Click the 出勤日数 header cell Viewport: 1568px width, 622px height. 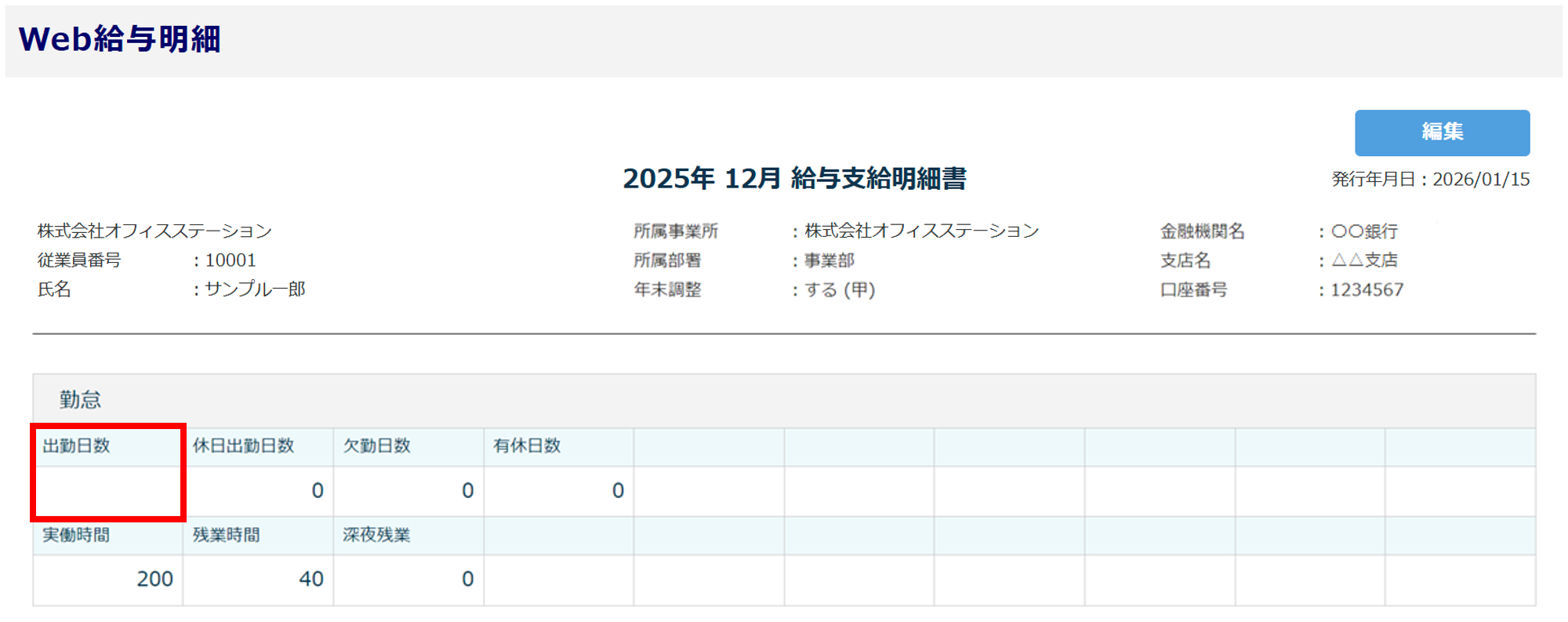pyautogui.click(x=77, y=446)
